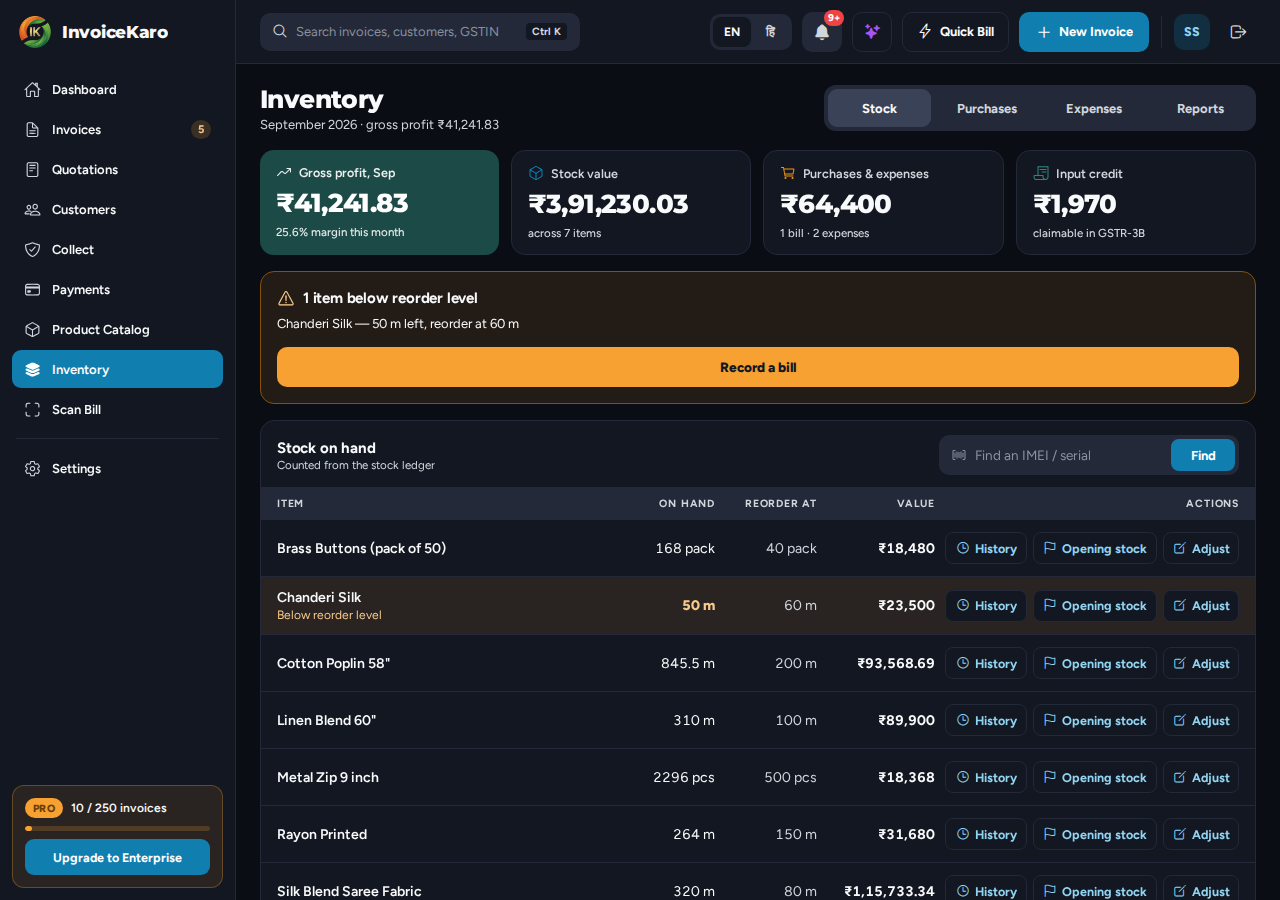
Task: Click the PRO plan badge
Action: coord(44,808)
